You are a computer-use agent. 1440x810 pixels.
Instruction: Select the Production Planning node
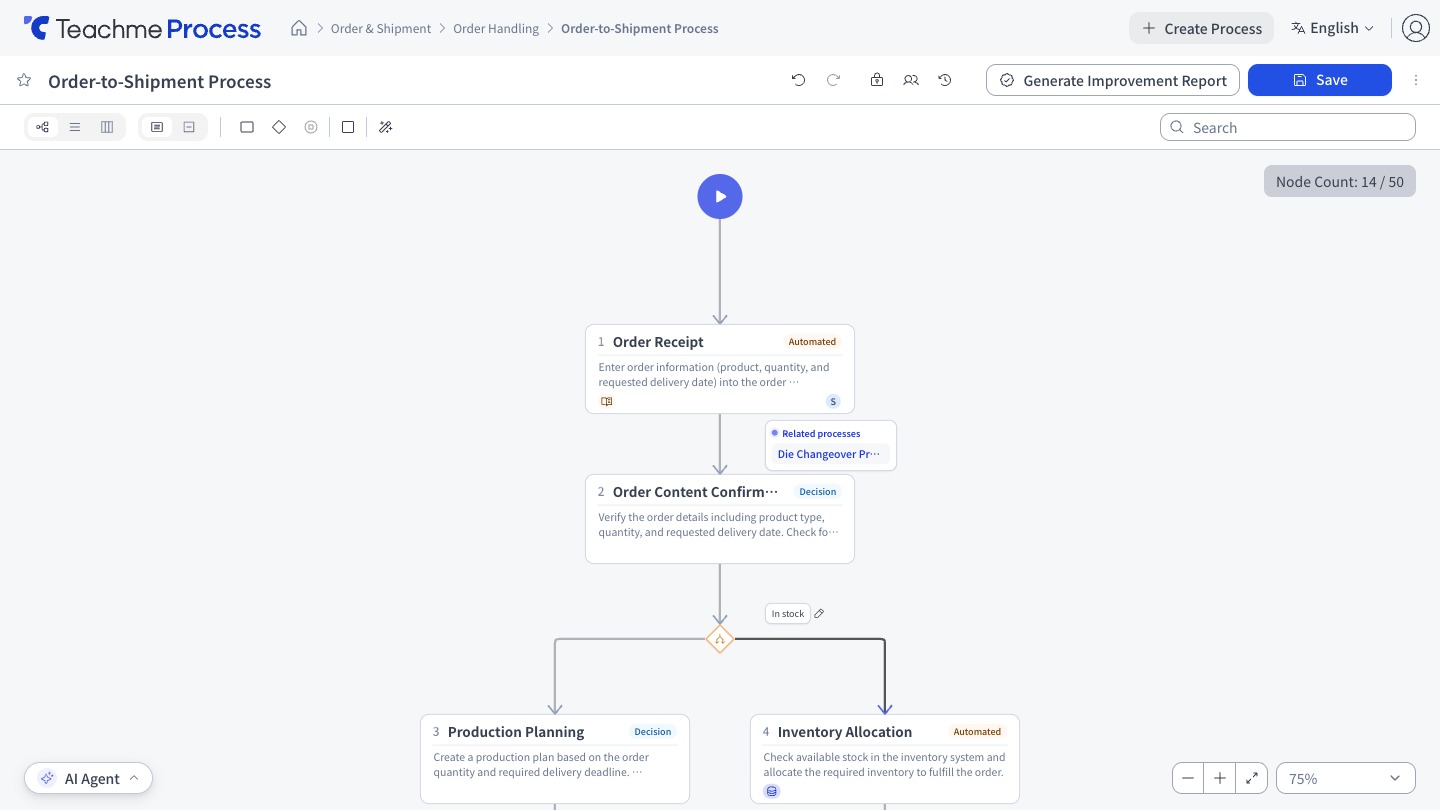coord(555,759)
